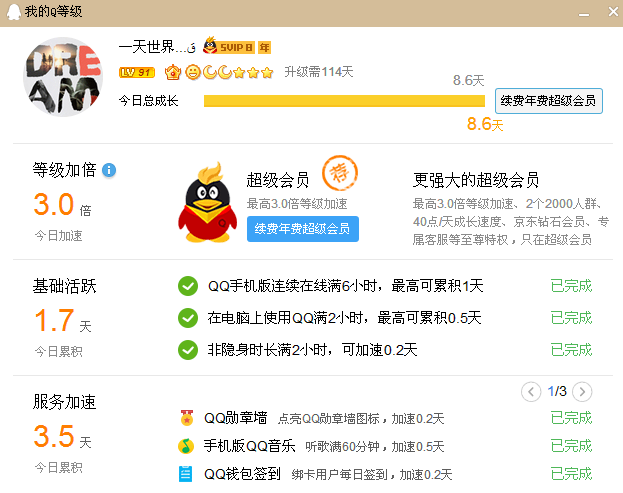
Task: Close the 我的Q等级 window
Action: tap(613, 12)
